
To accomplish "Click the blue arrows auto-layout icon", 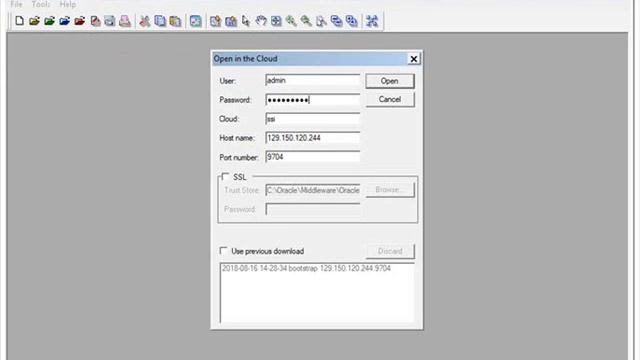I will coord(372,21).
